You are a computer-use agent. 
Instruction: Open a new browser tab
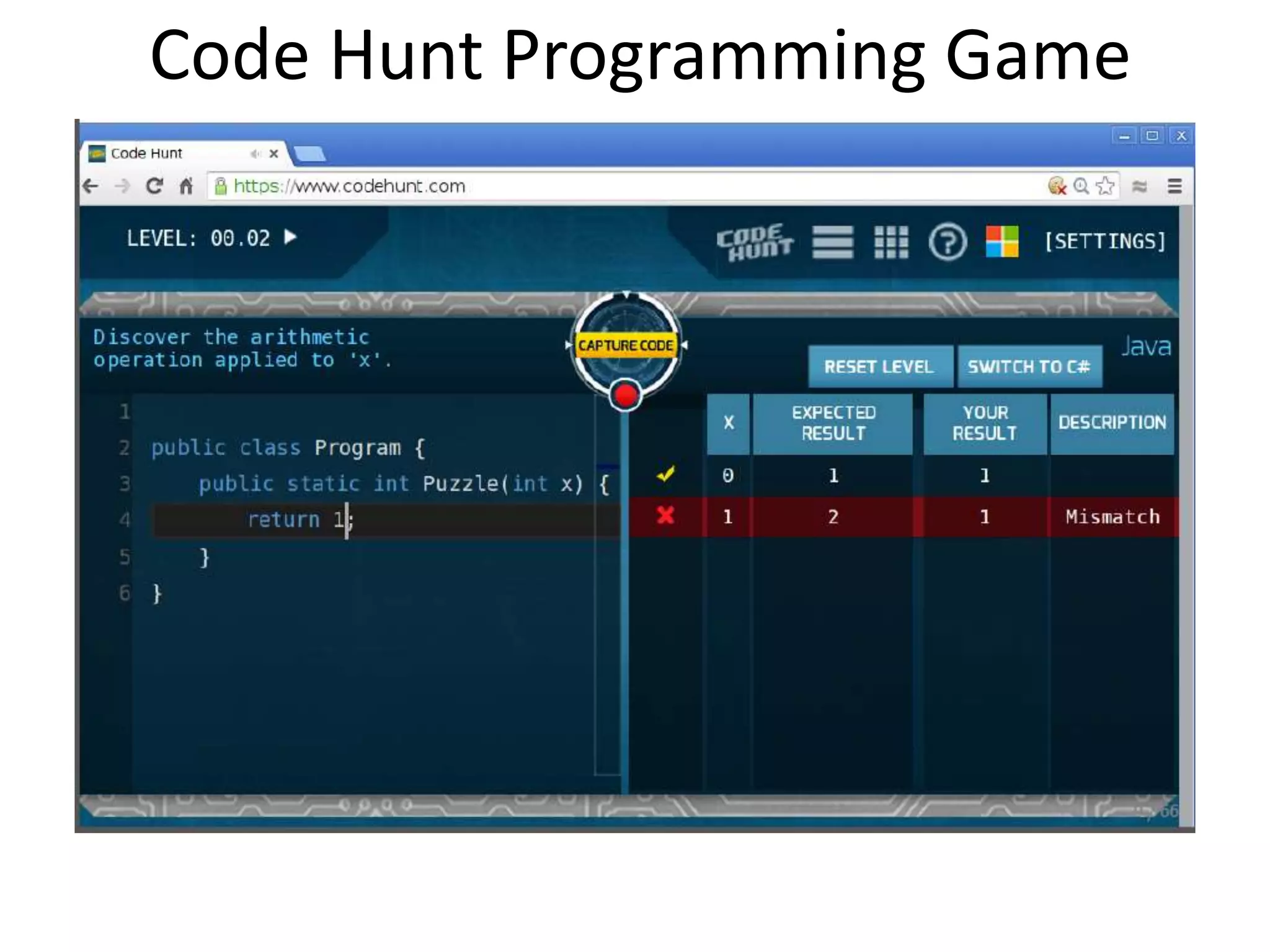(309, 154)
